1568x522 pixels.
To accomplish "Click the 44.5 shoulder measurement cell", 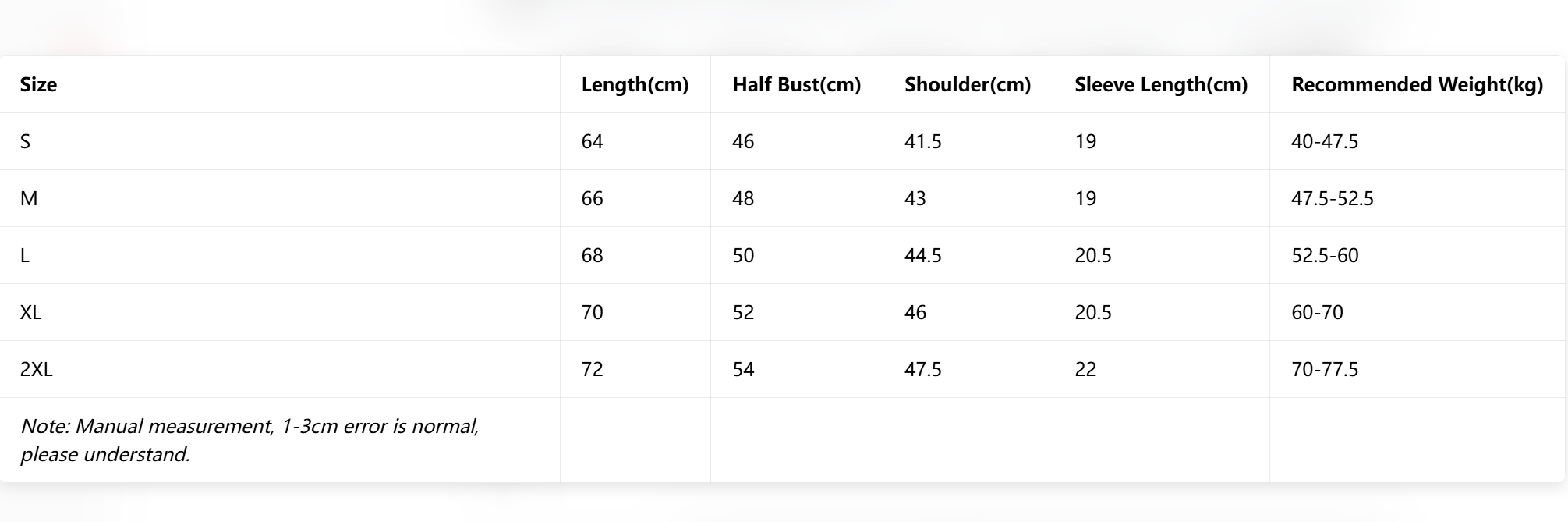I will (922, 255).
